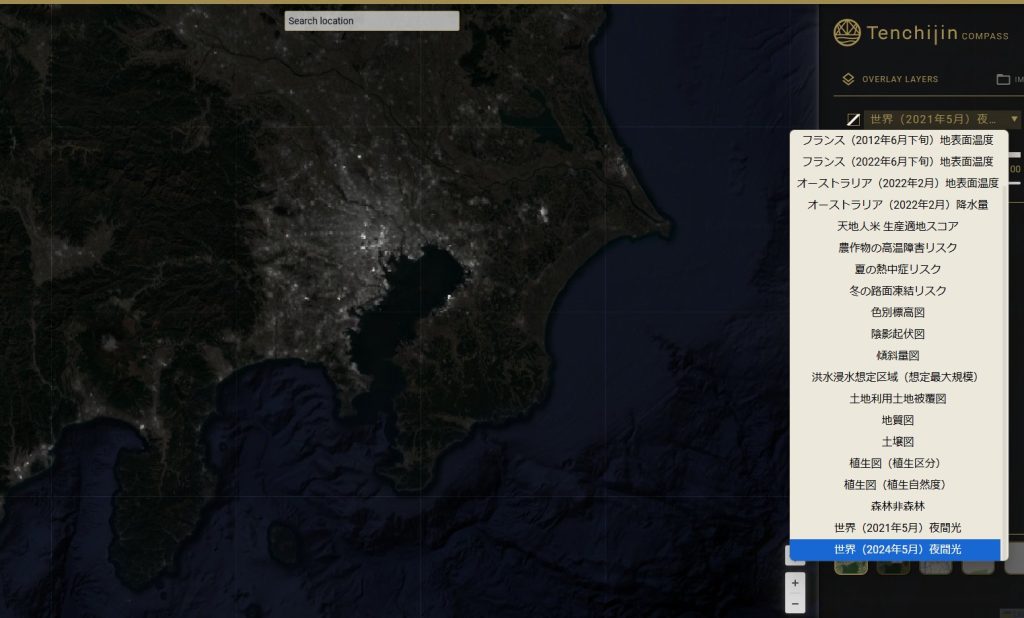This screenshot has width=1024, height=618.
Task: Pick 森林非森林 overlay option
Action: coord(897,506)
